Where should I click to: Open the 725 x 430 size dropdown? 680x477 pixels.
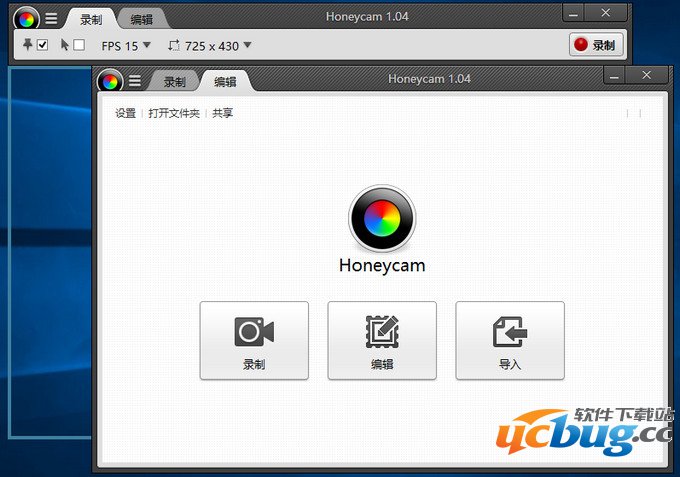coord(210,45)
